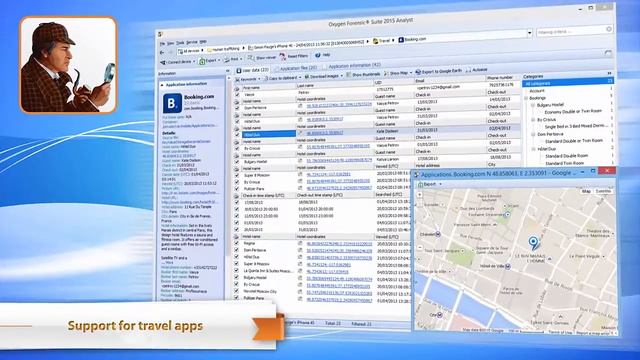Open the Export dropdown arrow in main toolbar
Viewport: 640px width, 360px height.
219,60
